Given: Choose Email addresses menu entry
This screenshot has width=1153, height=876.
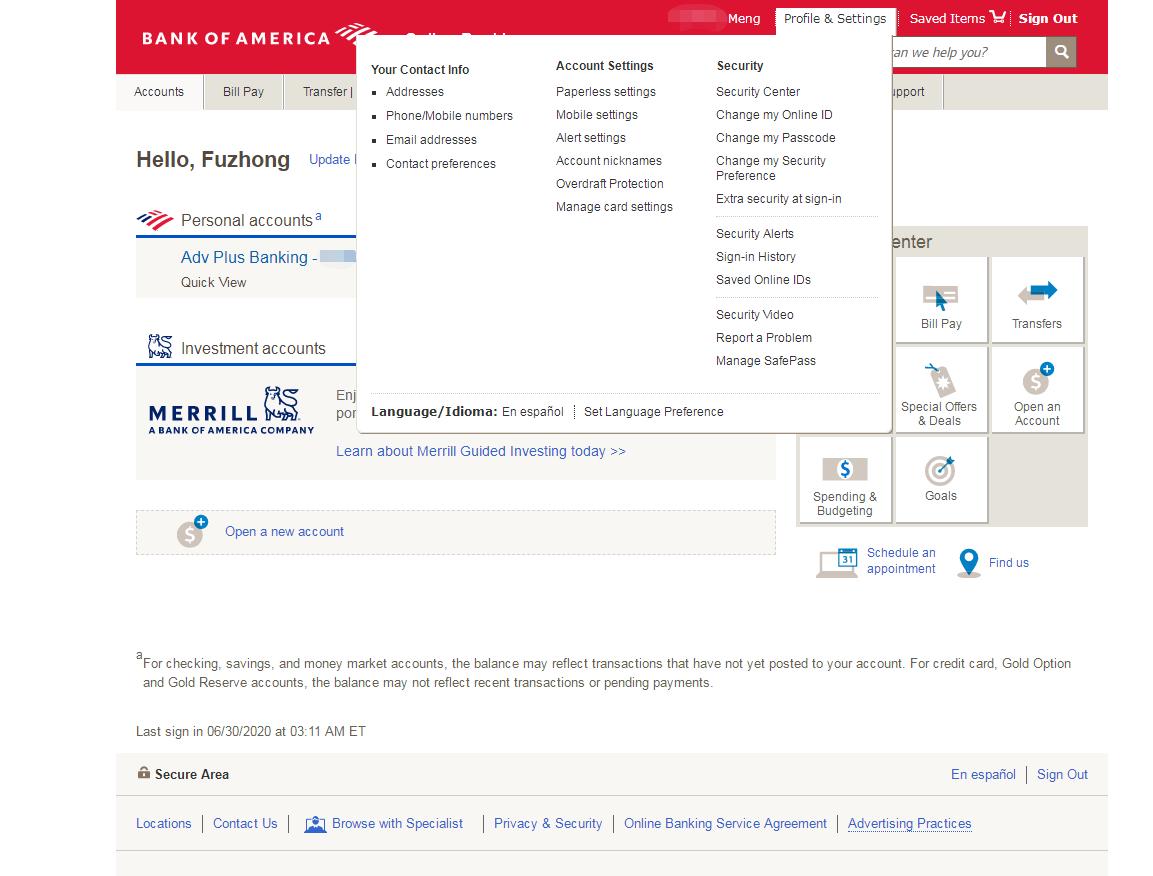Looking at the screenshot, I should [x=431, y=140].
